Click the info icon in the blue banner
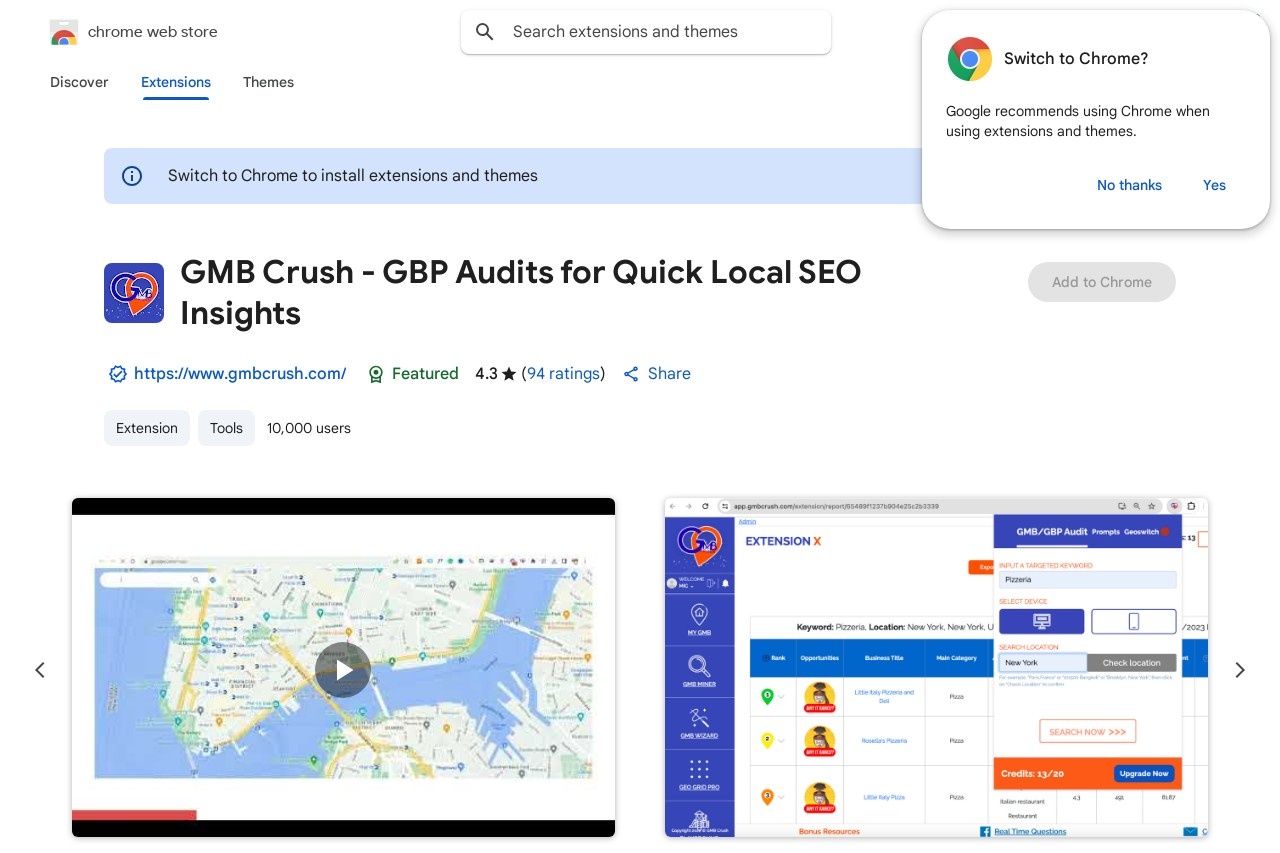The width and height of the screenshot is (1280, 853). pos(132,176)
